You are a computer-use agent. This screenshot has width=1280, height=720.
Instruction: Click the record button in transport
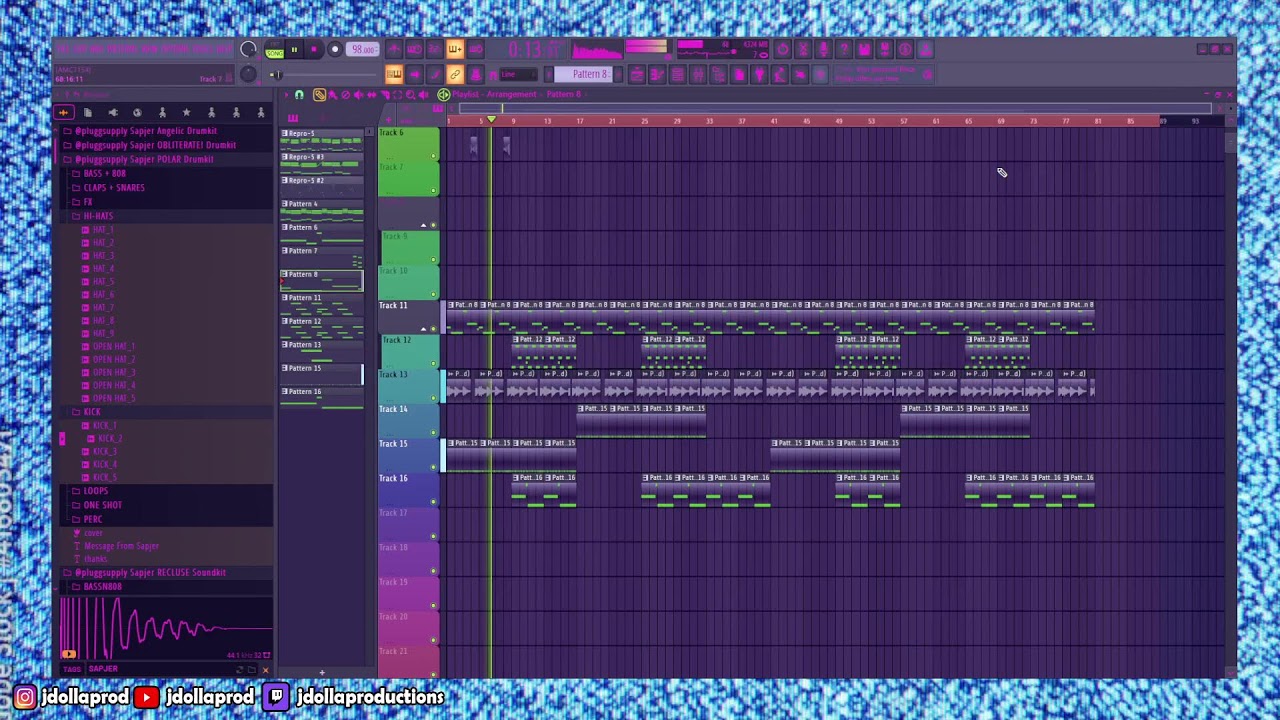[x=335, y=49]
